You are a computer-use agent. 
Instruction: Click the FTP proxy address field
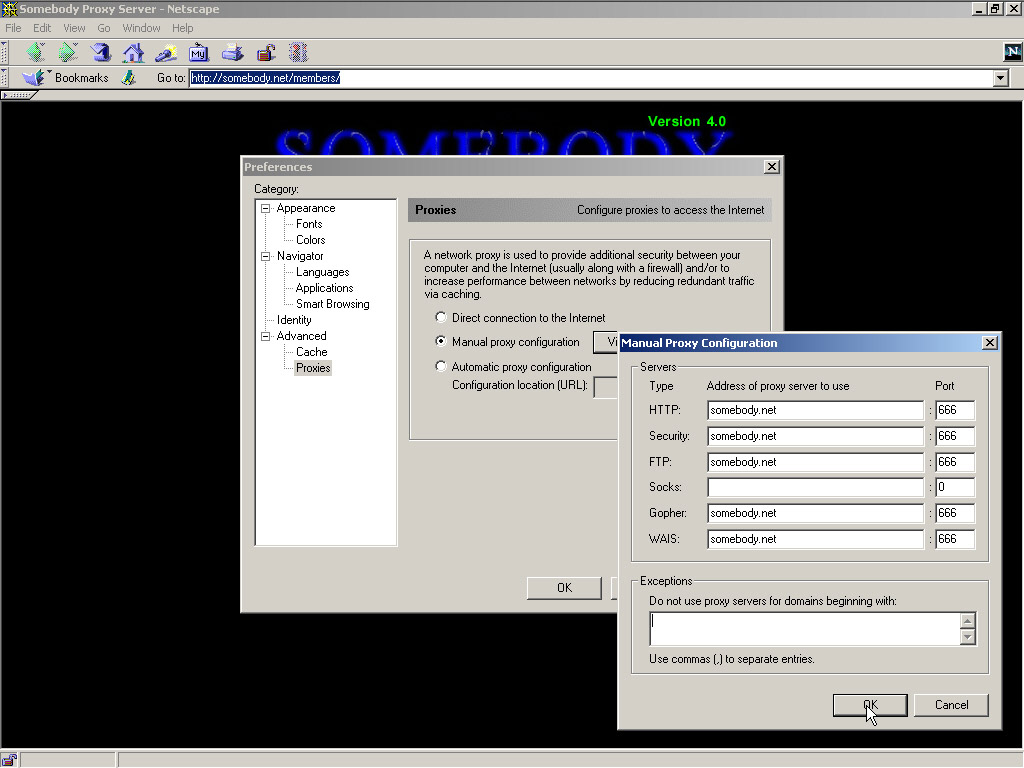tap(815, 462)
